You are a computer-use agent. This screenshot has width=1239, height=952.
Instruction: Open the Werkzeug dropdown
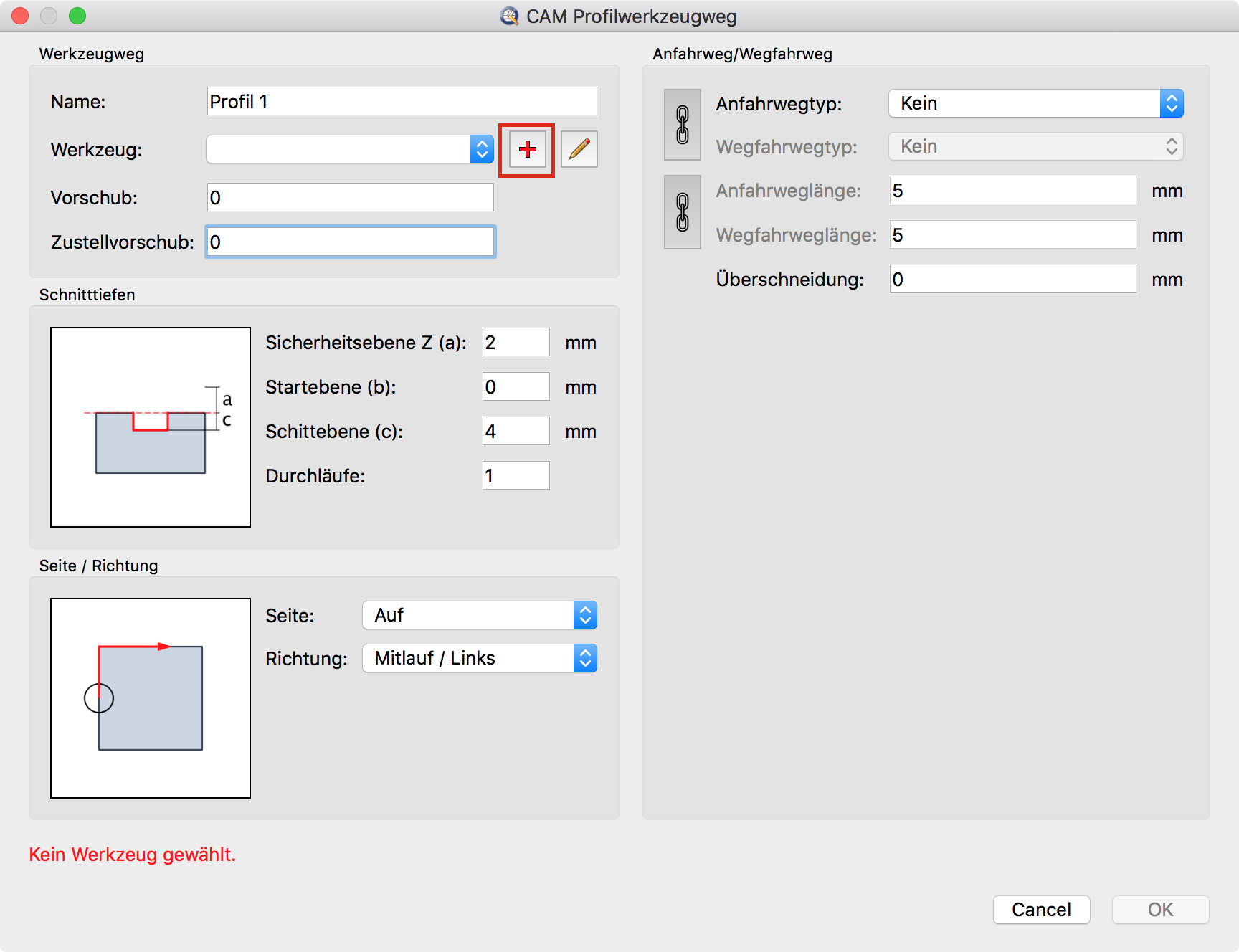point(350,150)
